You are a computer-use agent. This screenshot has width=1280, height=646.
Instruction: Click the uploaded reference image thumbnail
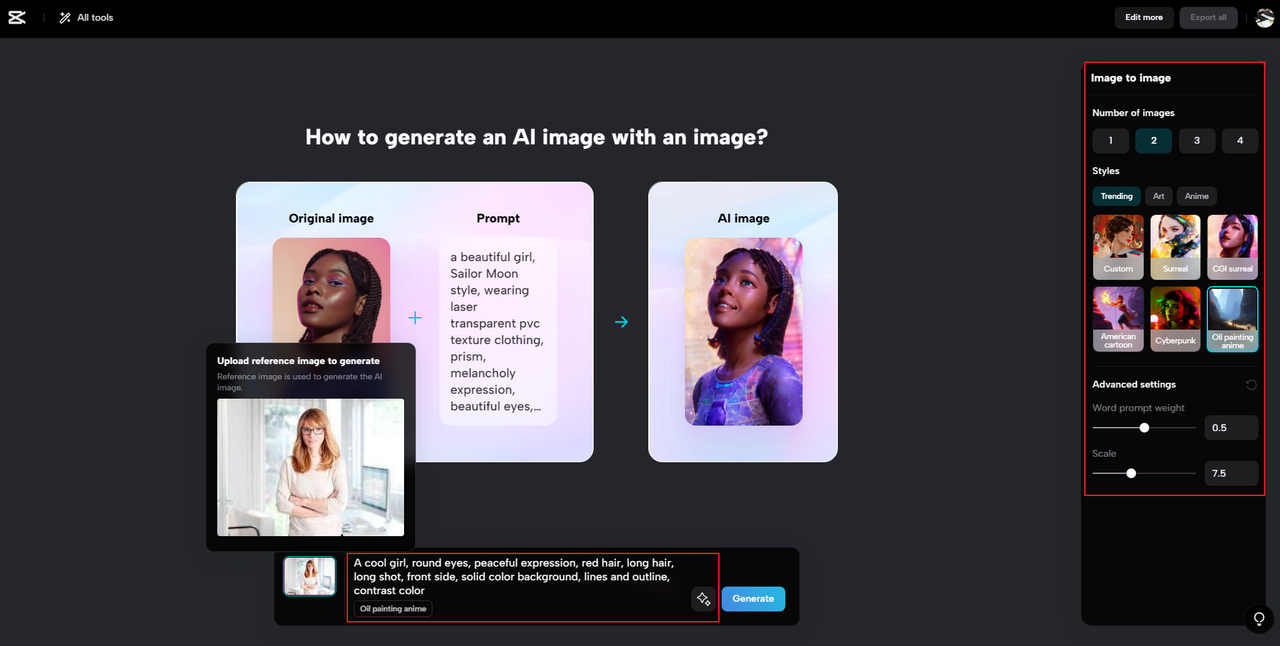[x=310, y=576]
